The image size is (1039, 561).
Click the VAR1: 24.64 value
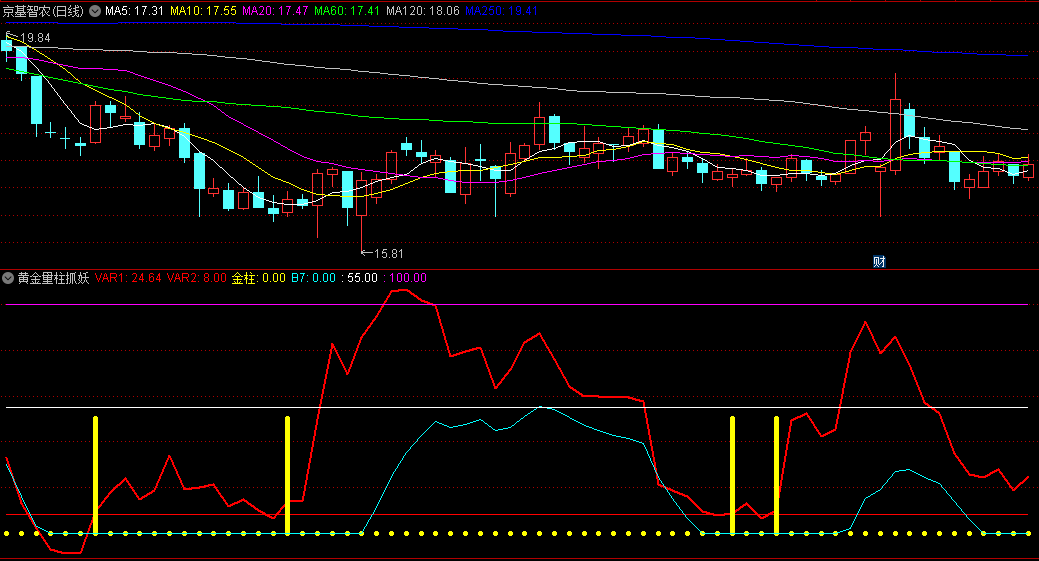128,278
